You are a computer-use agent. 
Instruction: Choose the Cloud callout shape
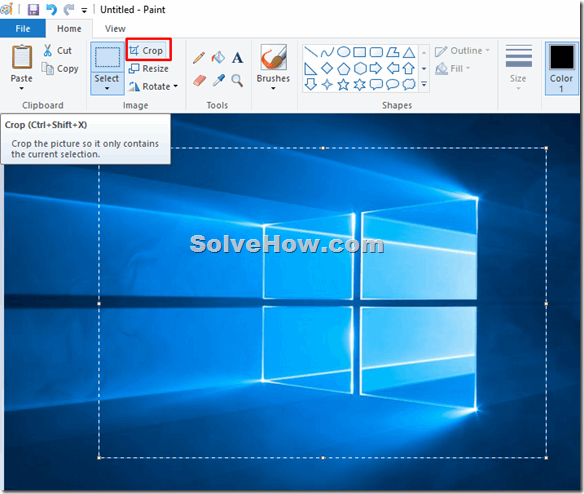(409, 85)
